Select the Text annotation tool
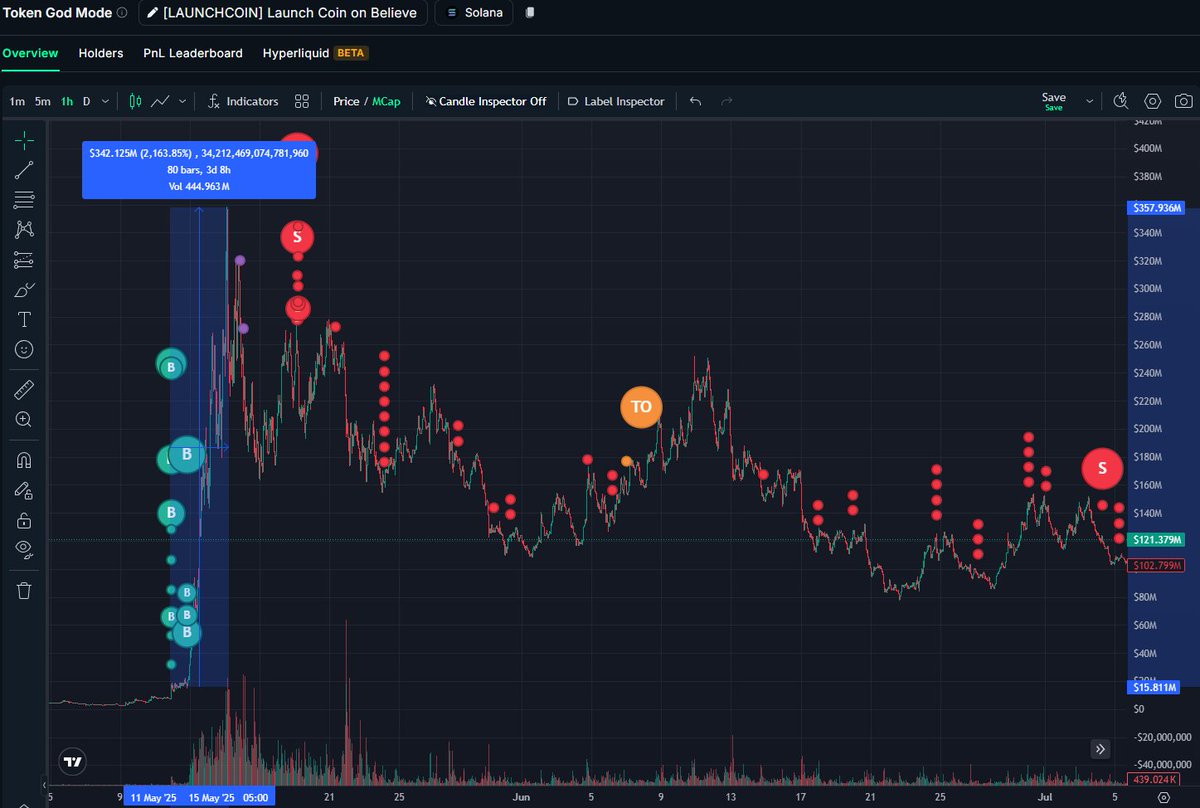 coord(24,320)
